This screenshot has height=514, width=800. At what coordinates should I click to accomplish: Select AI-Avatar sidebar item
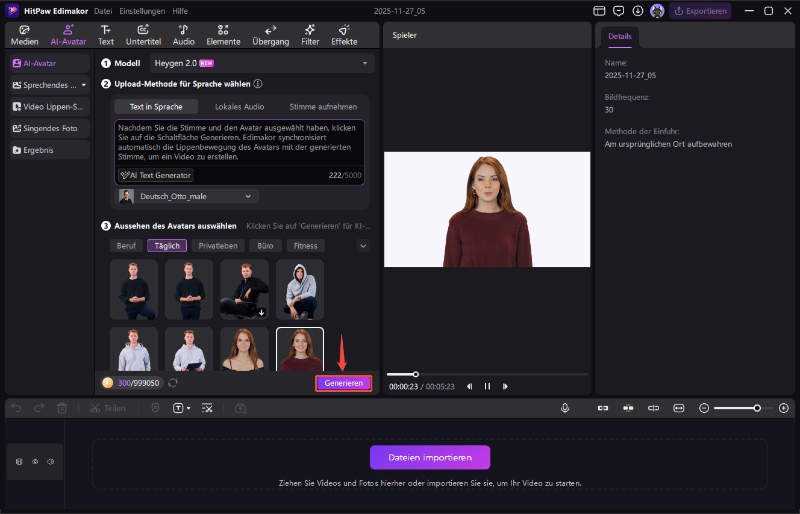49,63
